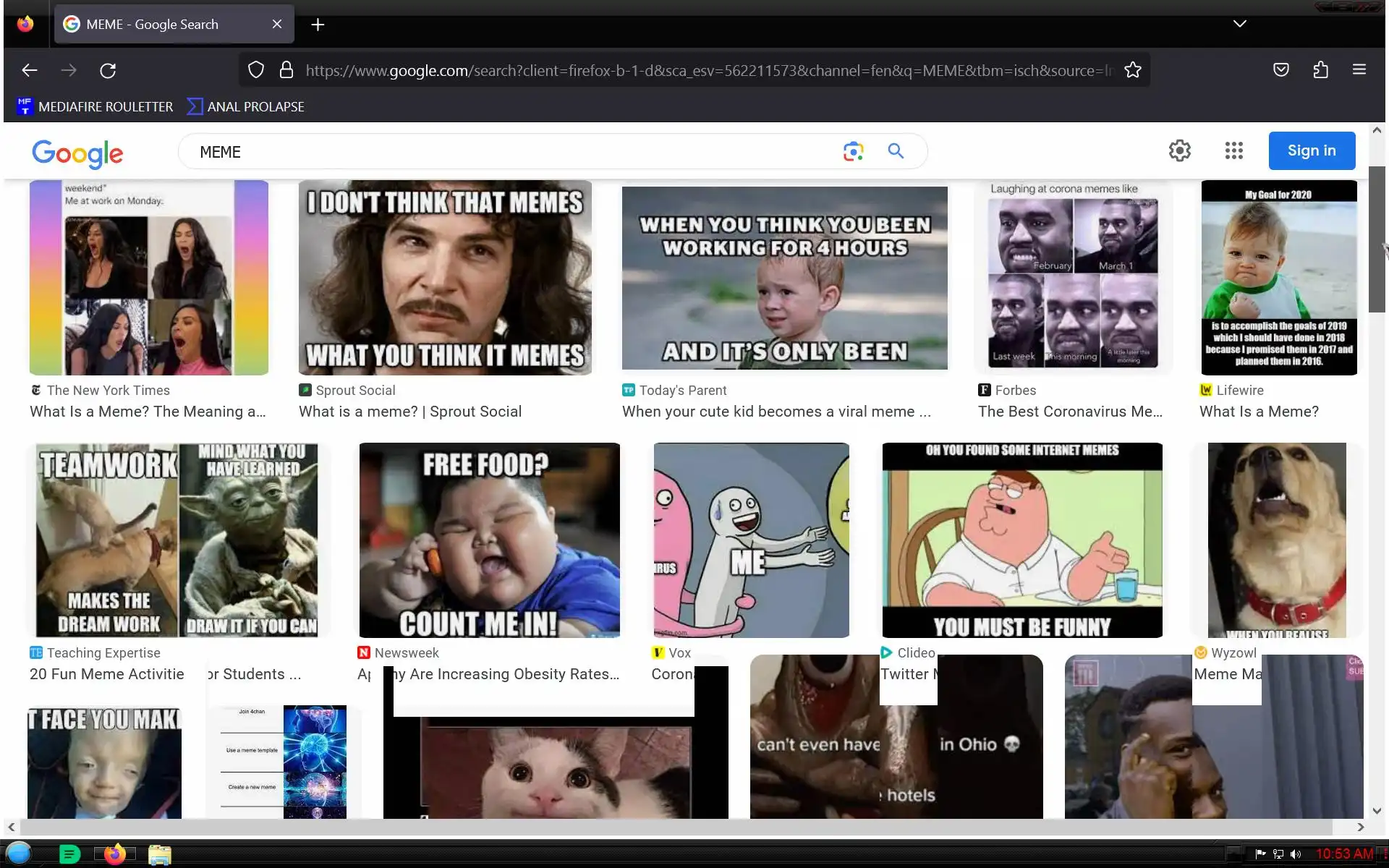The width and height of the screenshot is (1389, 868).
Task: Click the horizontal scrollbar right arrow
Action: tap(1360, 827)
